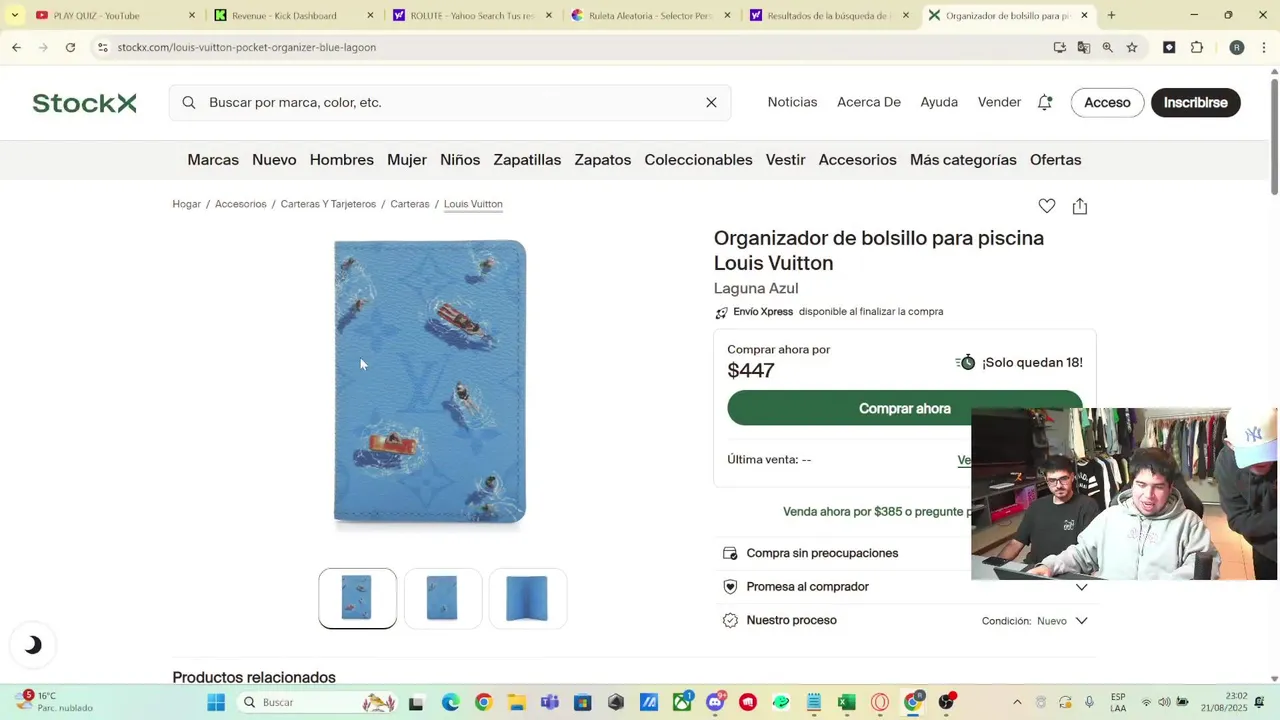Screen dimensions: 1280x720
Task: Select the second product thumbnail
Action: pyautogui.click(x=443, y=598)
